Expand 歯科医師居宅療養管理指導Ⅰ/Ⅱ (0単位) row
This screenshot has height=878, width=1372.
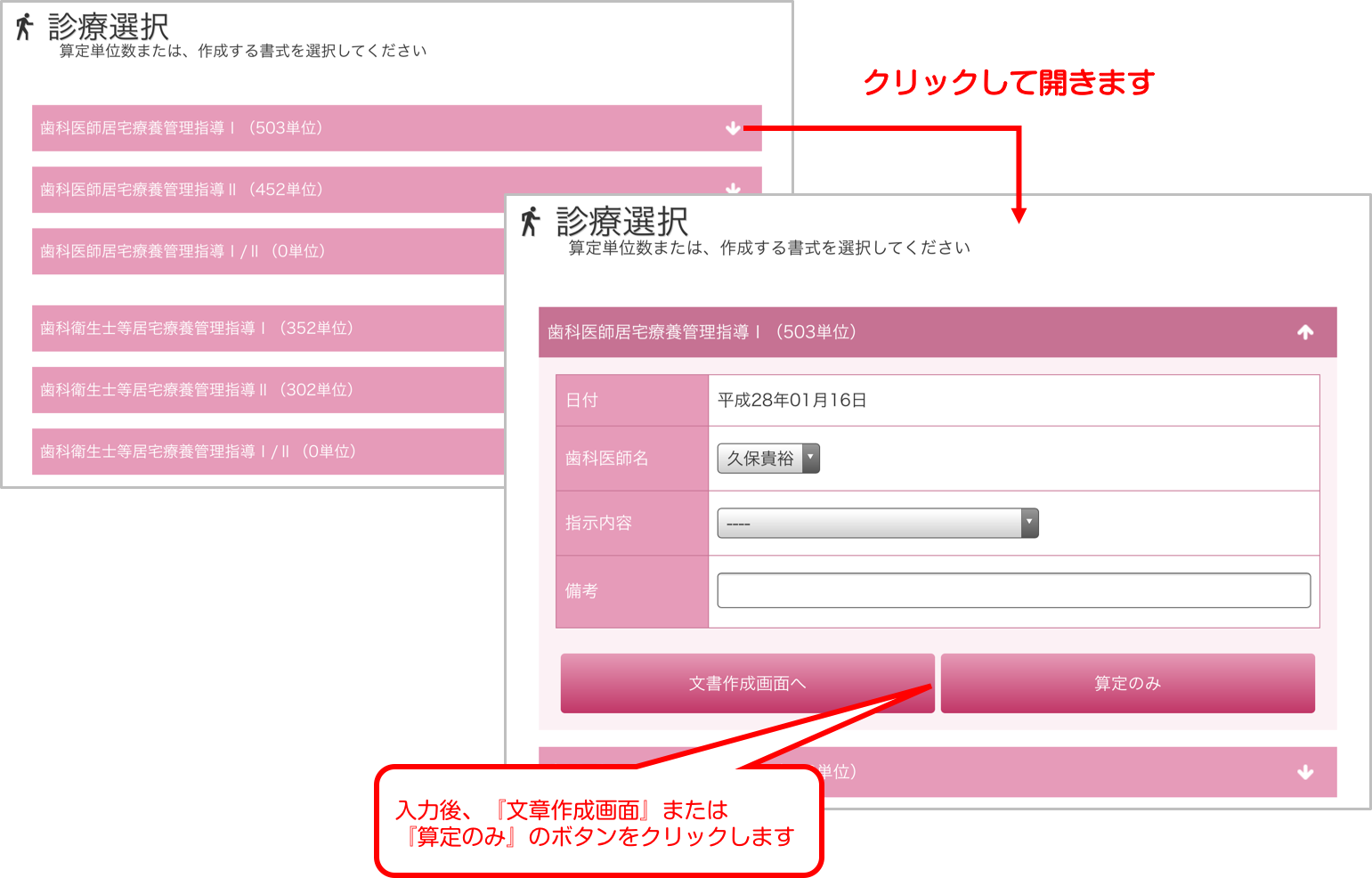pos(183,251)
